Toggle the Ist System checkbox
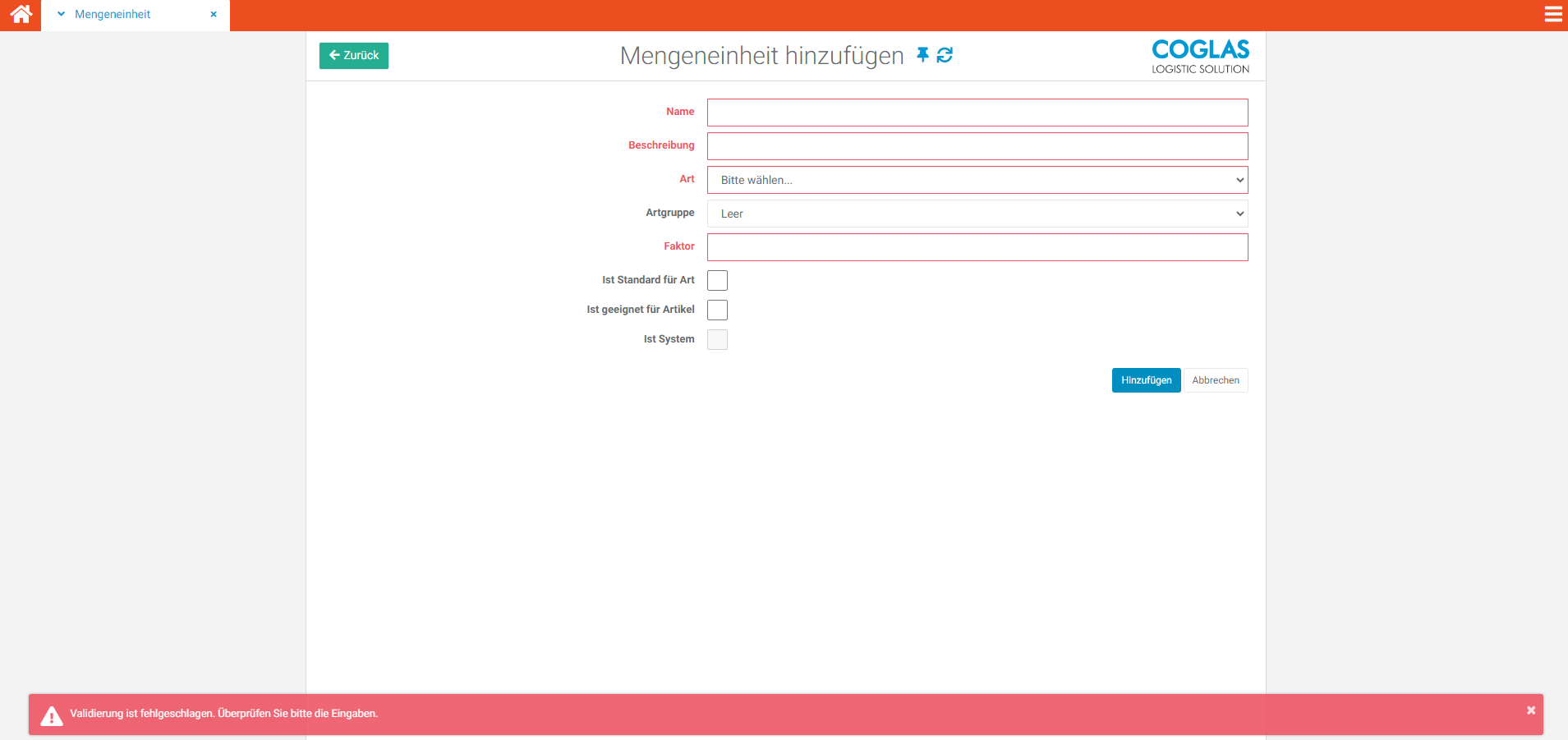 717,340
